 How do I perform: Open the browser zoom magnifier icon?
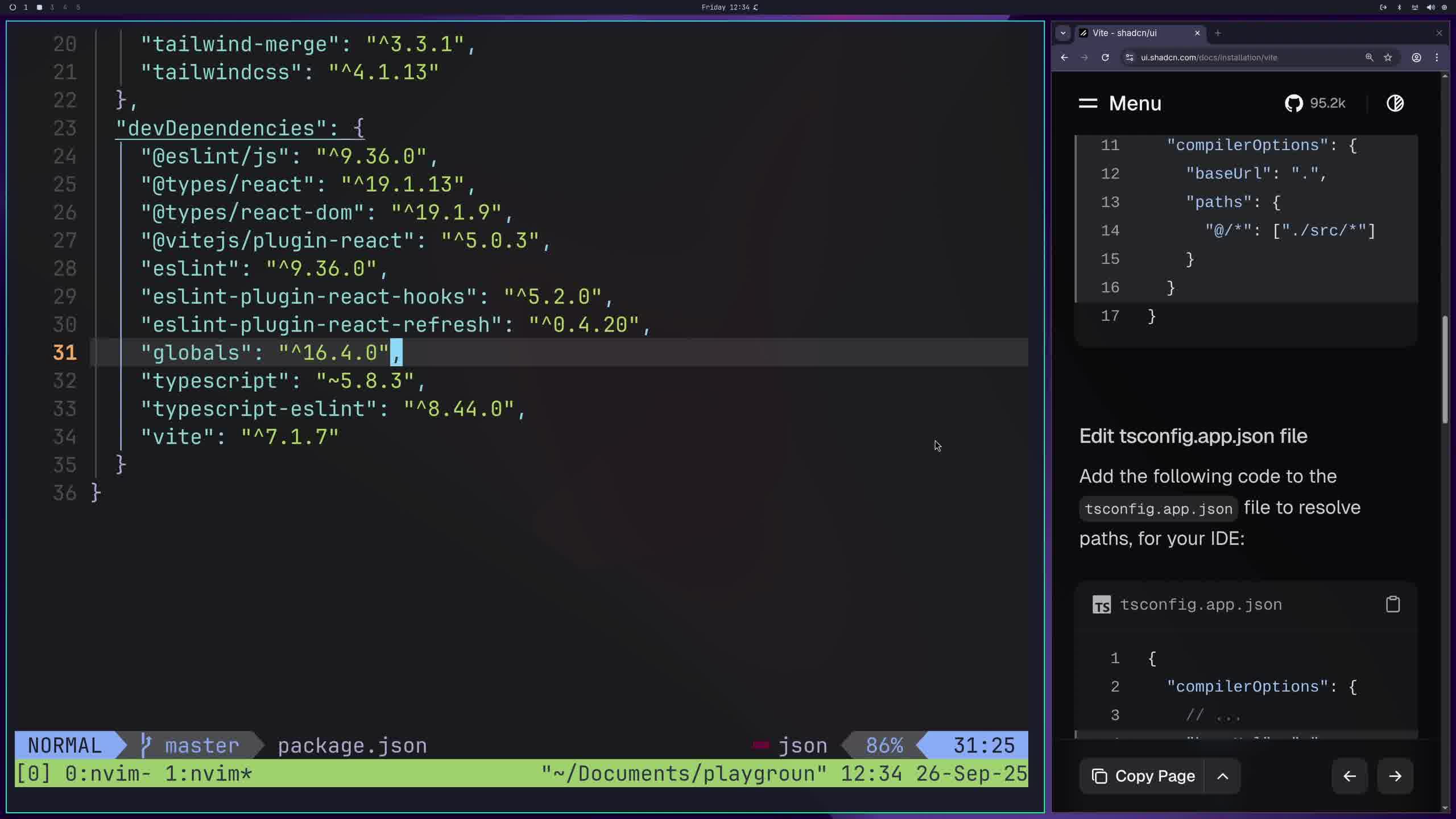pyautogui.click(x=1369, y=57)
